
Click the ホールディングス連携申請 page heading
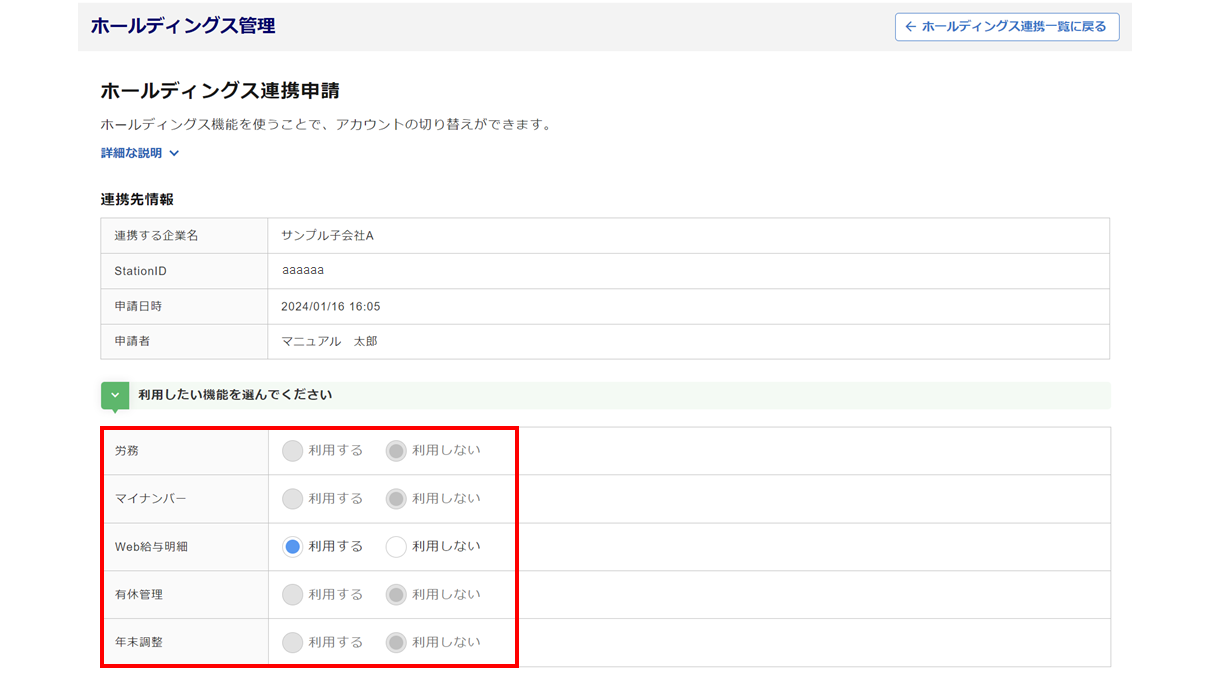click(x=220, y=91)
